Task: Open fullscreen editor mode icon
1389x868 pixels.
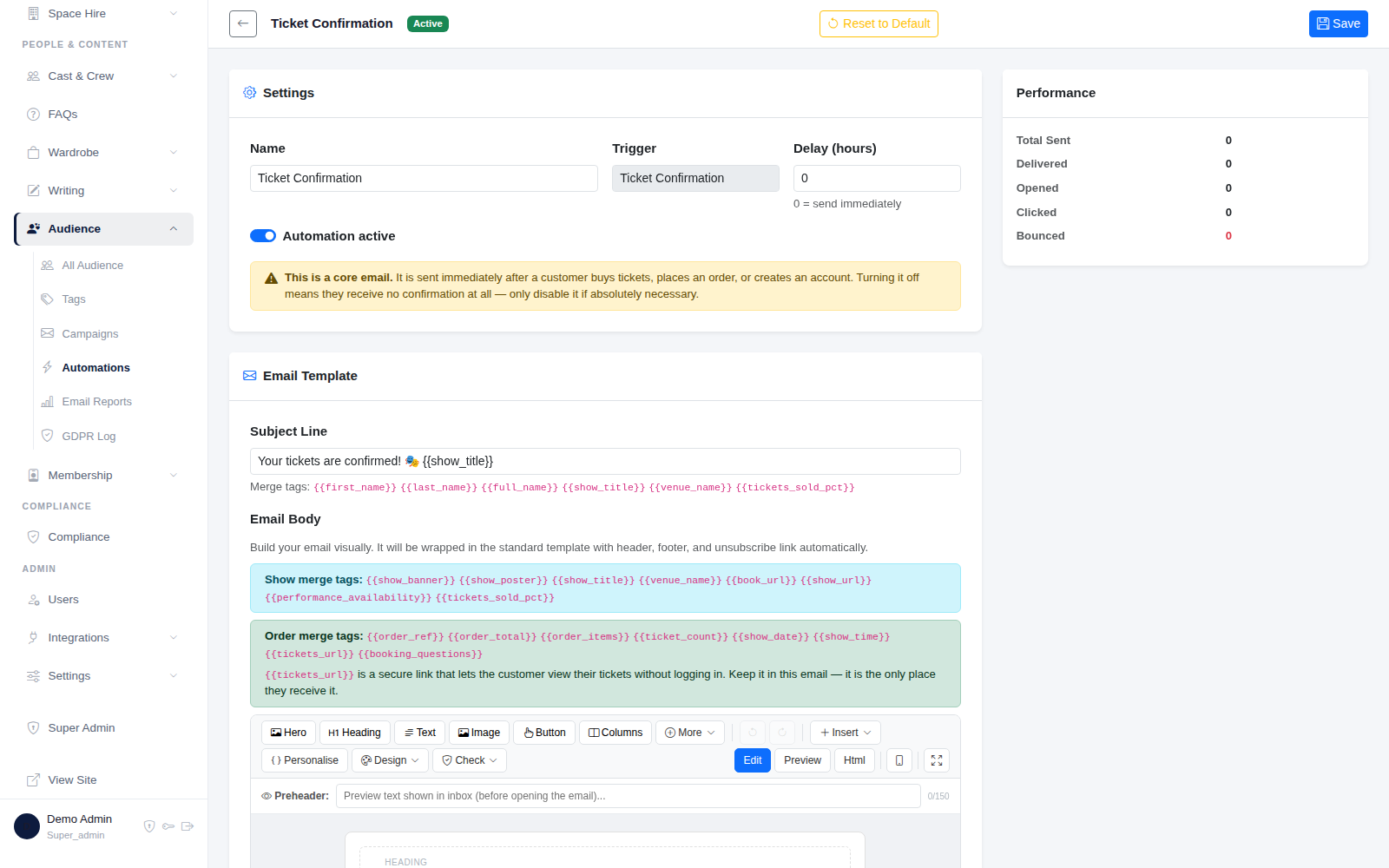Action: pyautogui.click(x=937, y=760)
